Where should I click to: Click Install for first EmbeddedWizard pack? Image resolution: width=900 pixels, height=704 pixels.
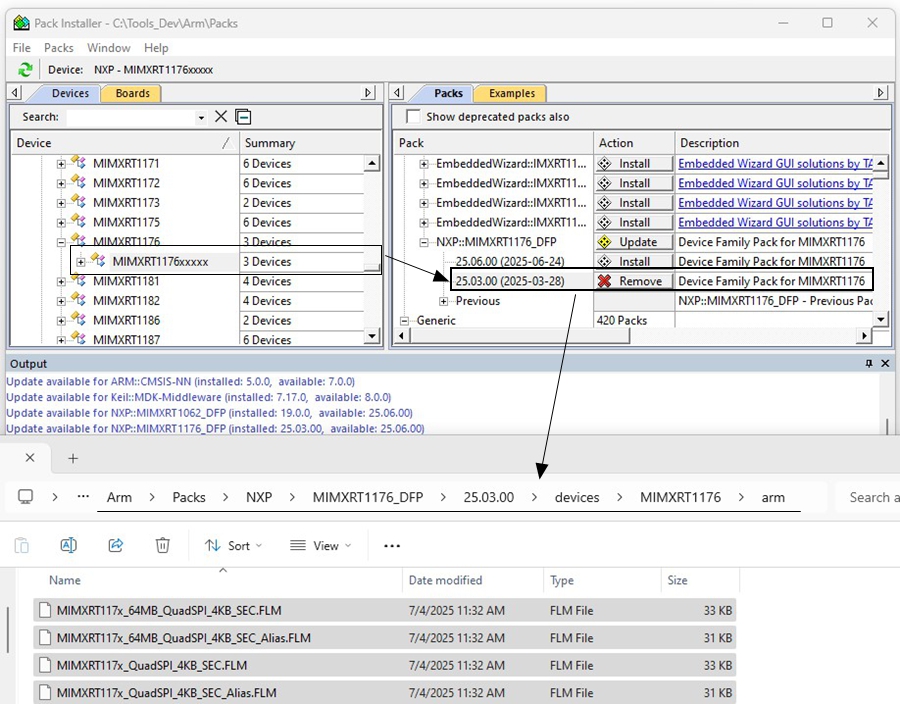pos(634,164)
